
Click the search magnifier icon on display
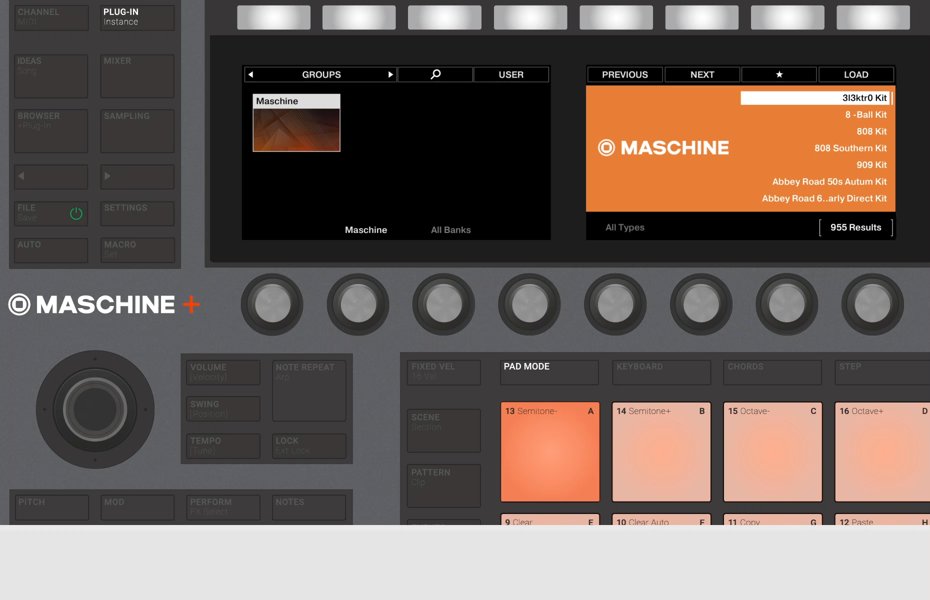click(435, 75)
